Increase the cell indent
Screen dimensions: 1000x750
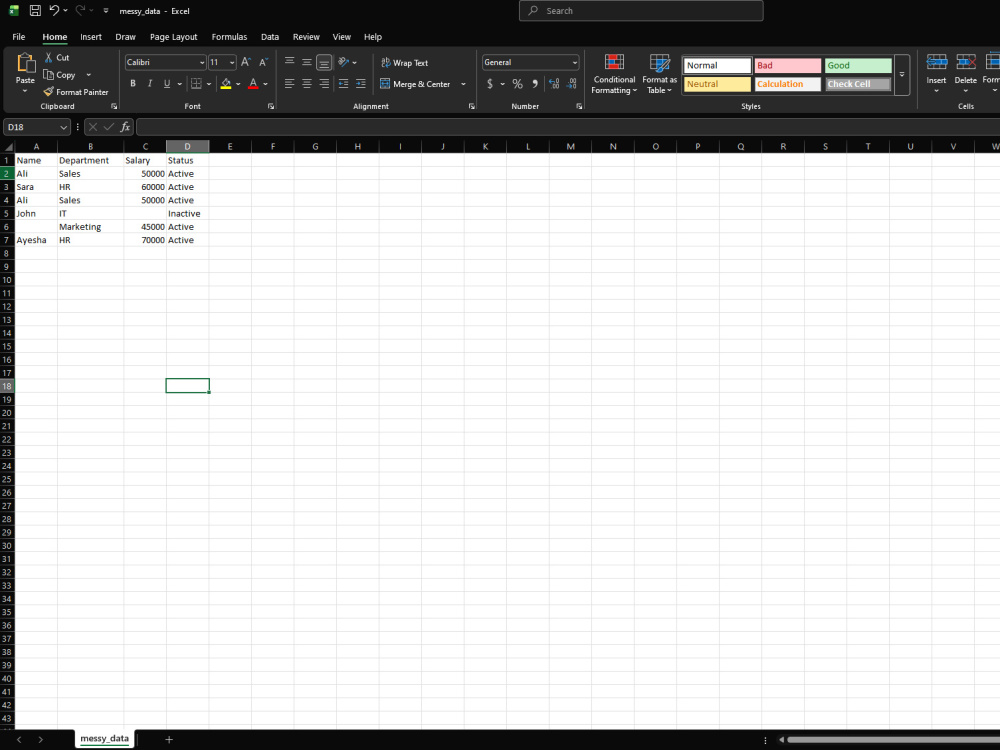pyautogui.click(x=361, y=84)
